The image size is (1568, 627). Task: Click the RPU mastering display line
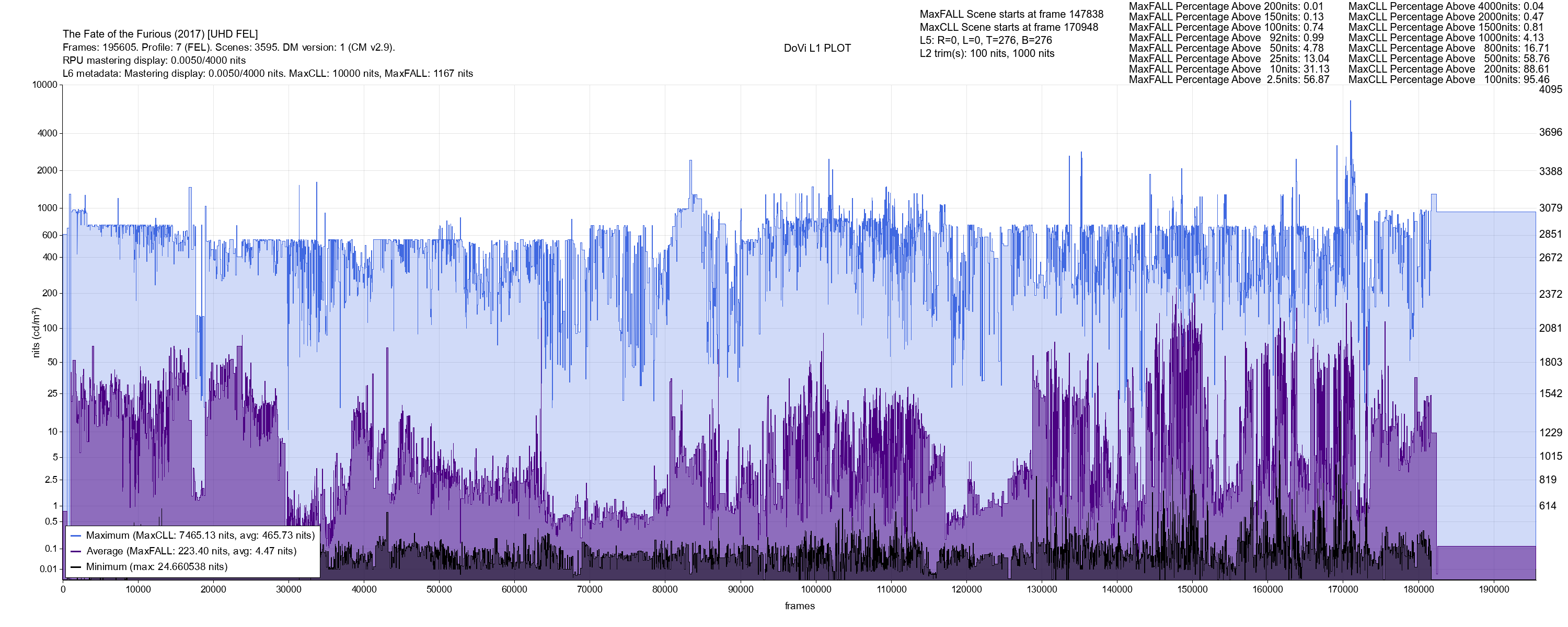pyautogui.click(x=154, y=60)
